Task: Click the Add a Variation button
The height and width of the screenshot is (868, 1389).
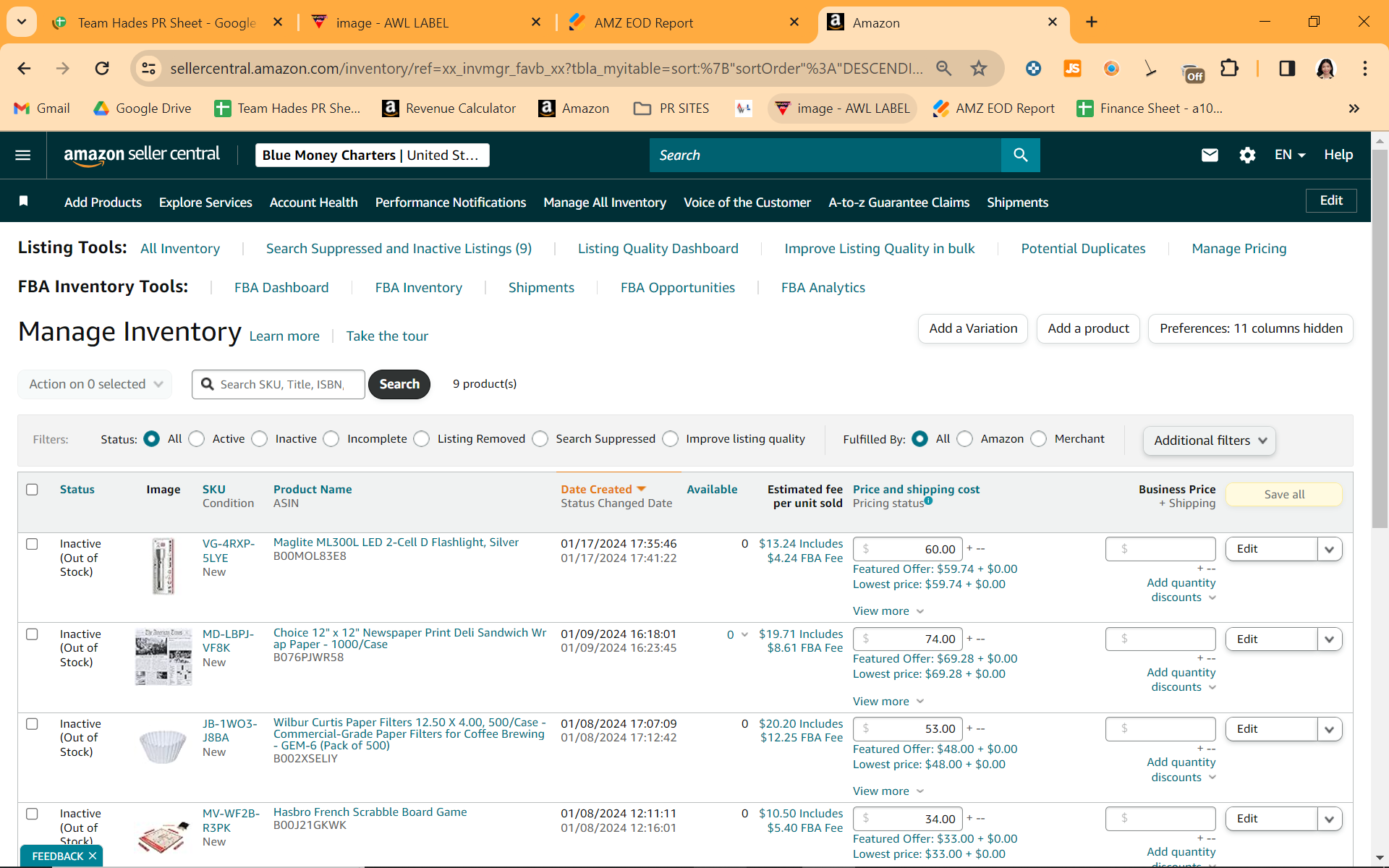Action: pos(973,328)
